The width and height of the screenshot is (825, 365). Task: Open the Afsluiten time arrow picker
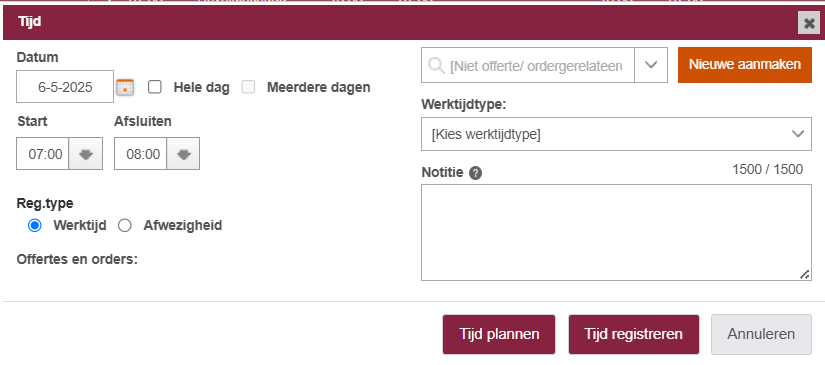point(183,154)
